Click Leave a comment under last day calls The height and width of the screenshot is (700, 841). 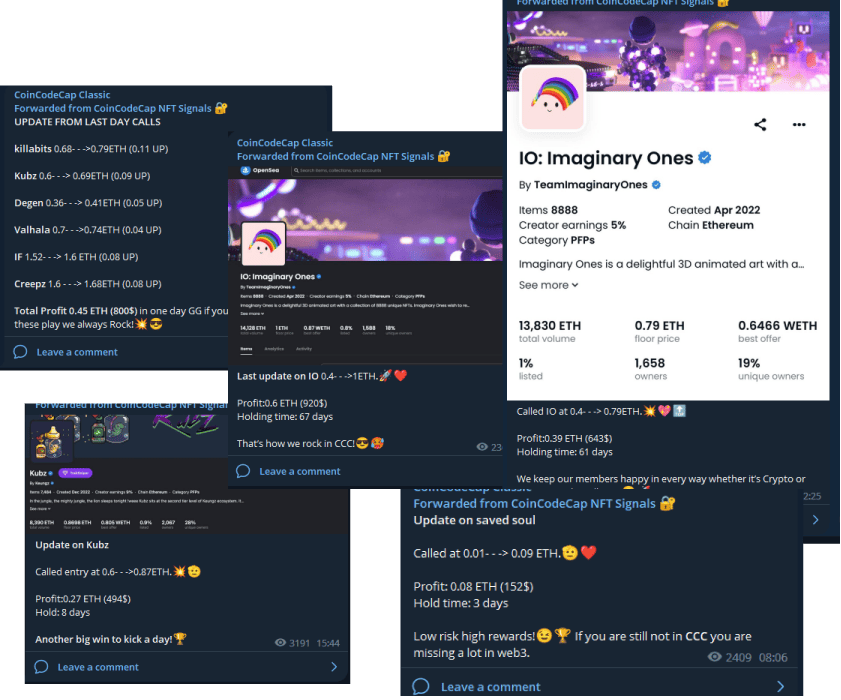coord(77,352)
